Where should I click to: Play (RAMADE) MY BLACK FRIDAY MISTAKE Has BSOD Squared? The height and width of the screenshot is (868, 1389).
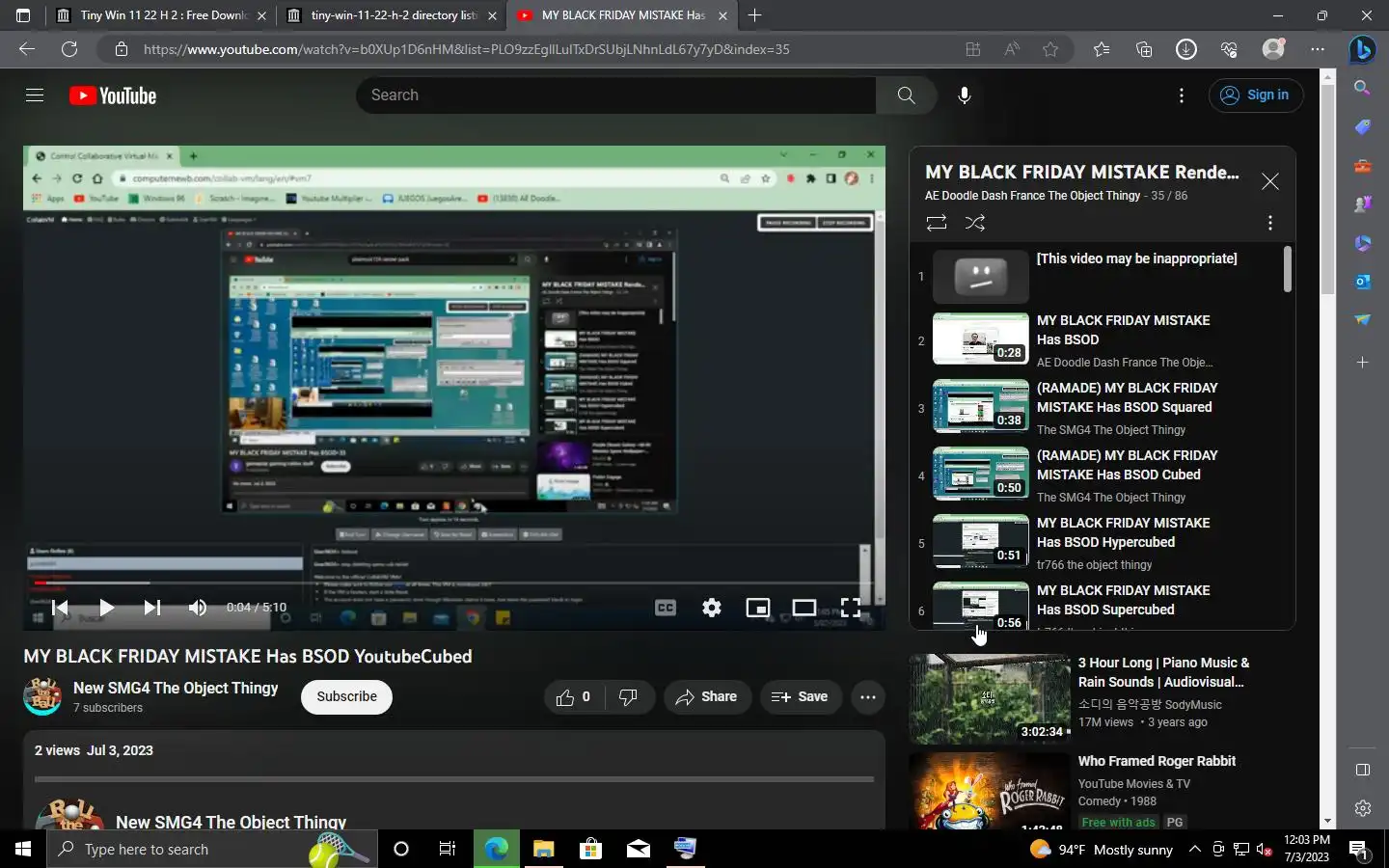pos(1100,408)
